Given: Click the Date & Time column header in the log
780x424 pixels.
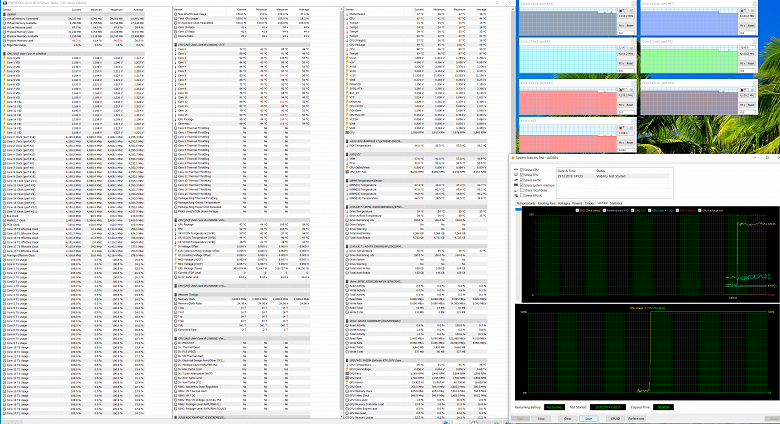Looking at the screenshot, I should click(x=577, y=171).
